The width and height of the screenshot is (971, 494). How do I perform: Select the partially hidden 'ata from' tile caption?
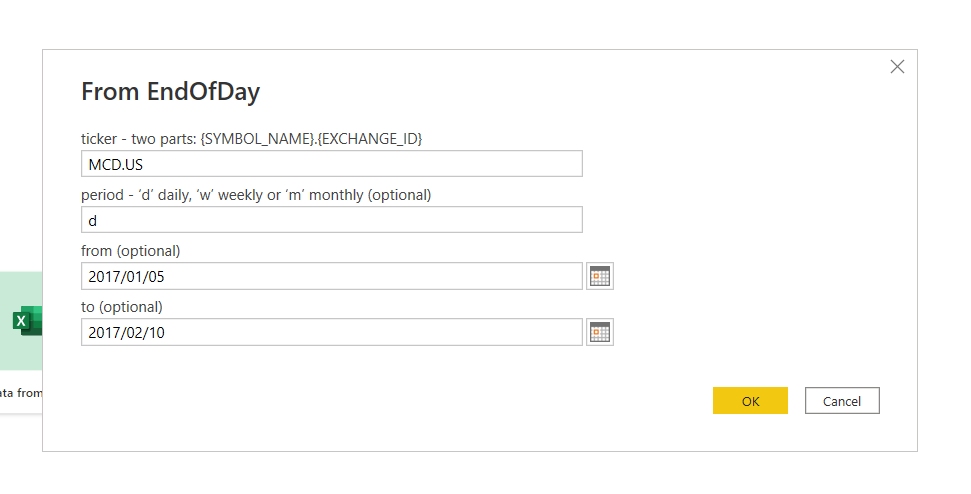click(x=21, y=392)
